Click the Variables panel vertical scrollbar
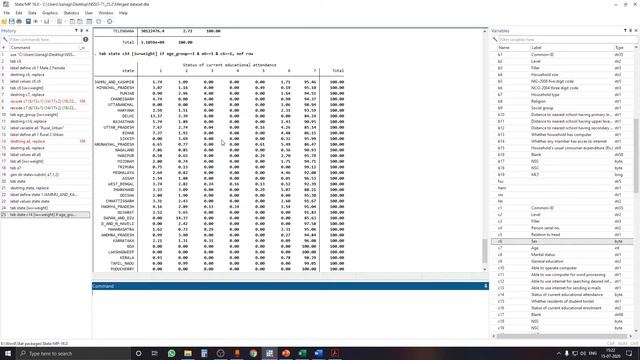The width and height of the screenshot is (640, 360). click(636, 155)
